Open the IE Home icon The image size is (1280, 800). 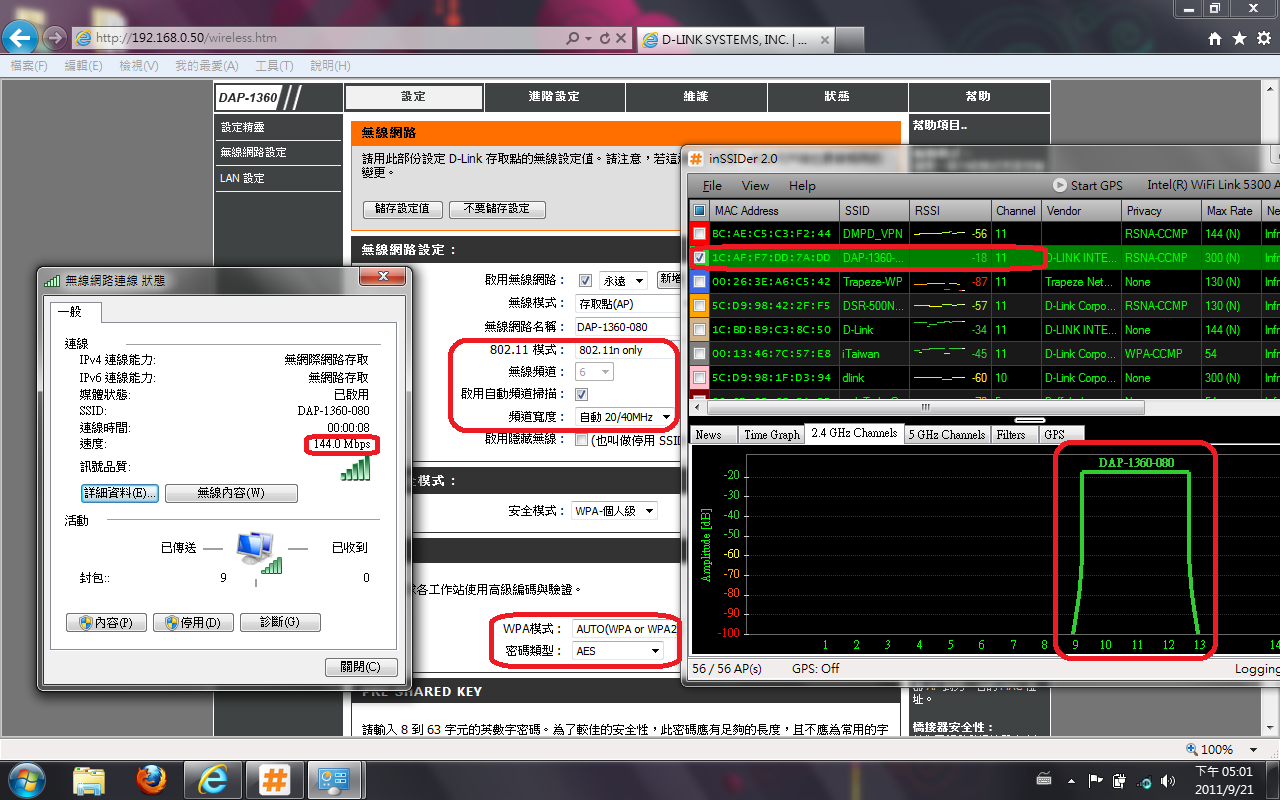coord(1215,38)
